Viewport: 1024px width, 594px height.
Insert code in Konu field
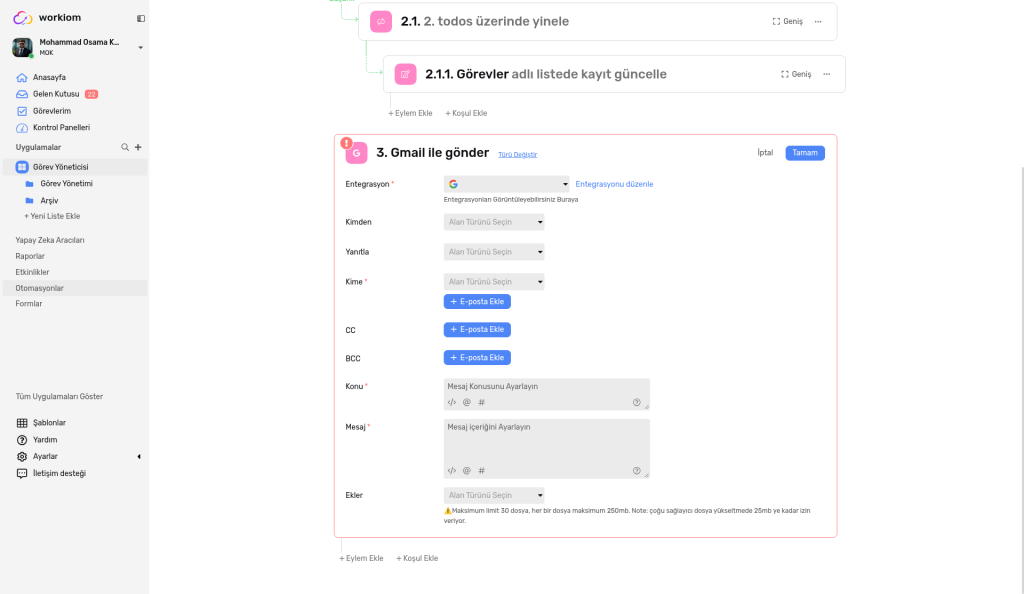[x=452, y=403]
